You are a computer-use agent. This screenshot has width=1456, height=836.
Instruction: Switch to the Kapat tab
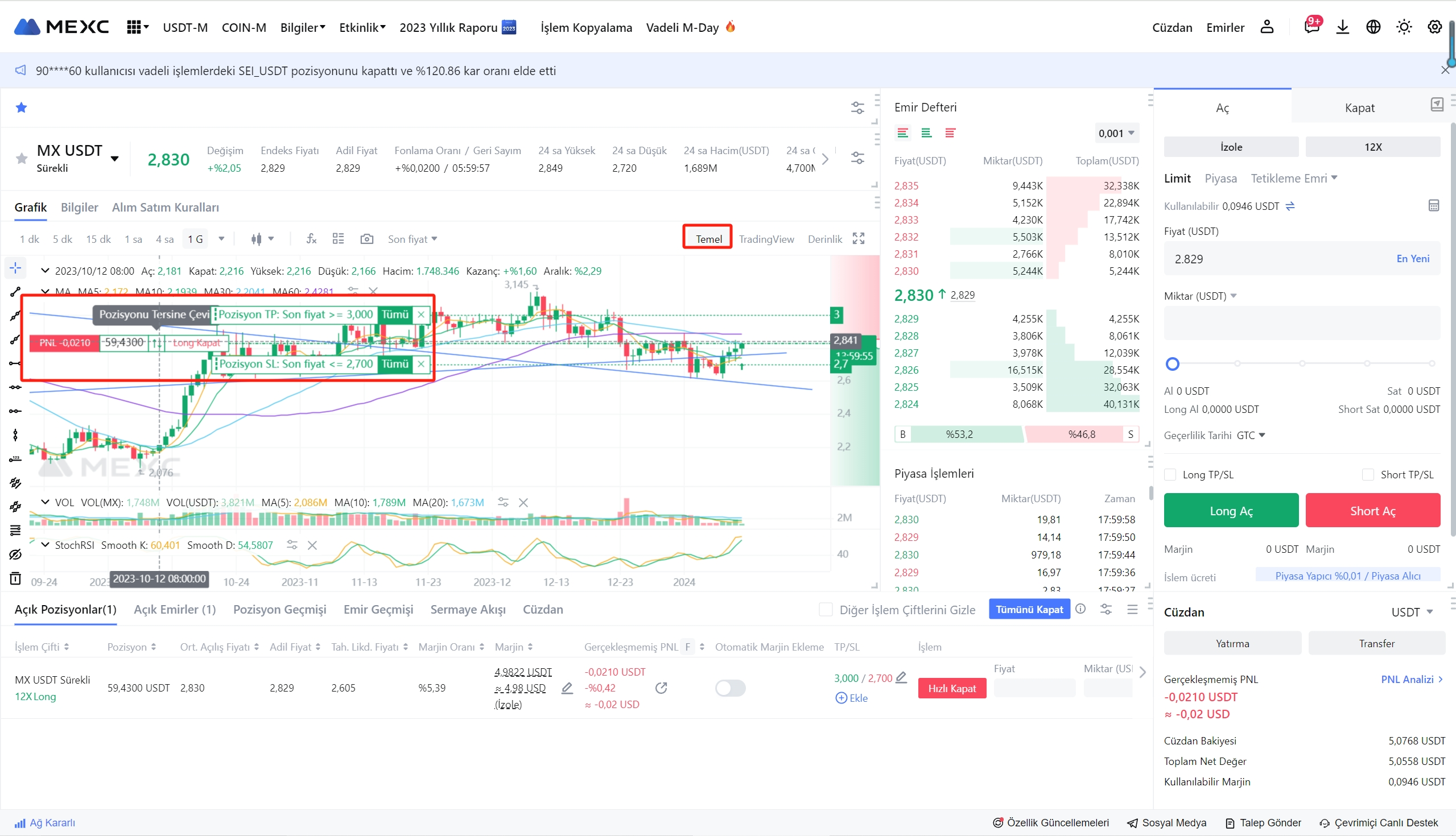pyautogui.click(x=1359, y=108)
